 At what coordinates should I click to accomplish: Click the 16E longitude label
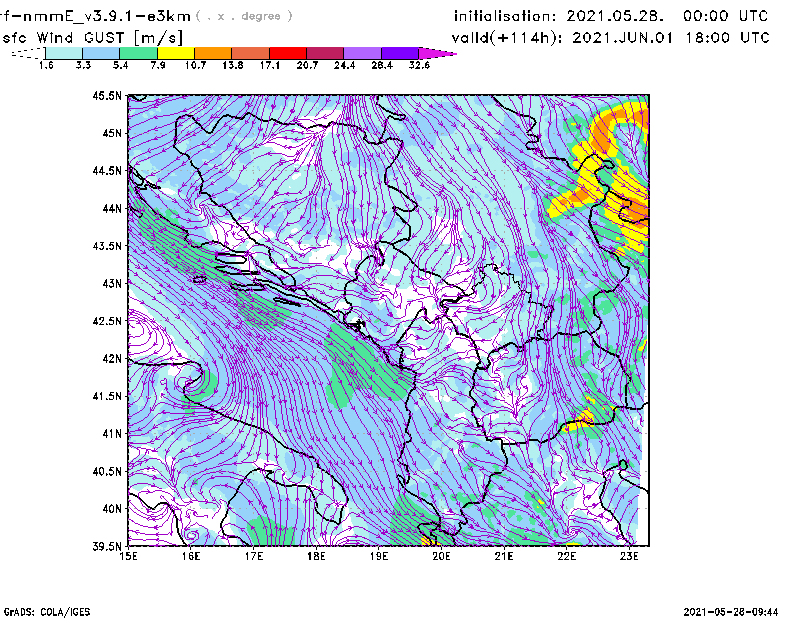tap(191, 556)
